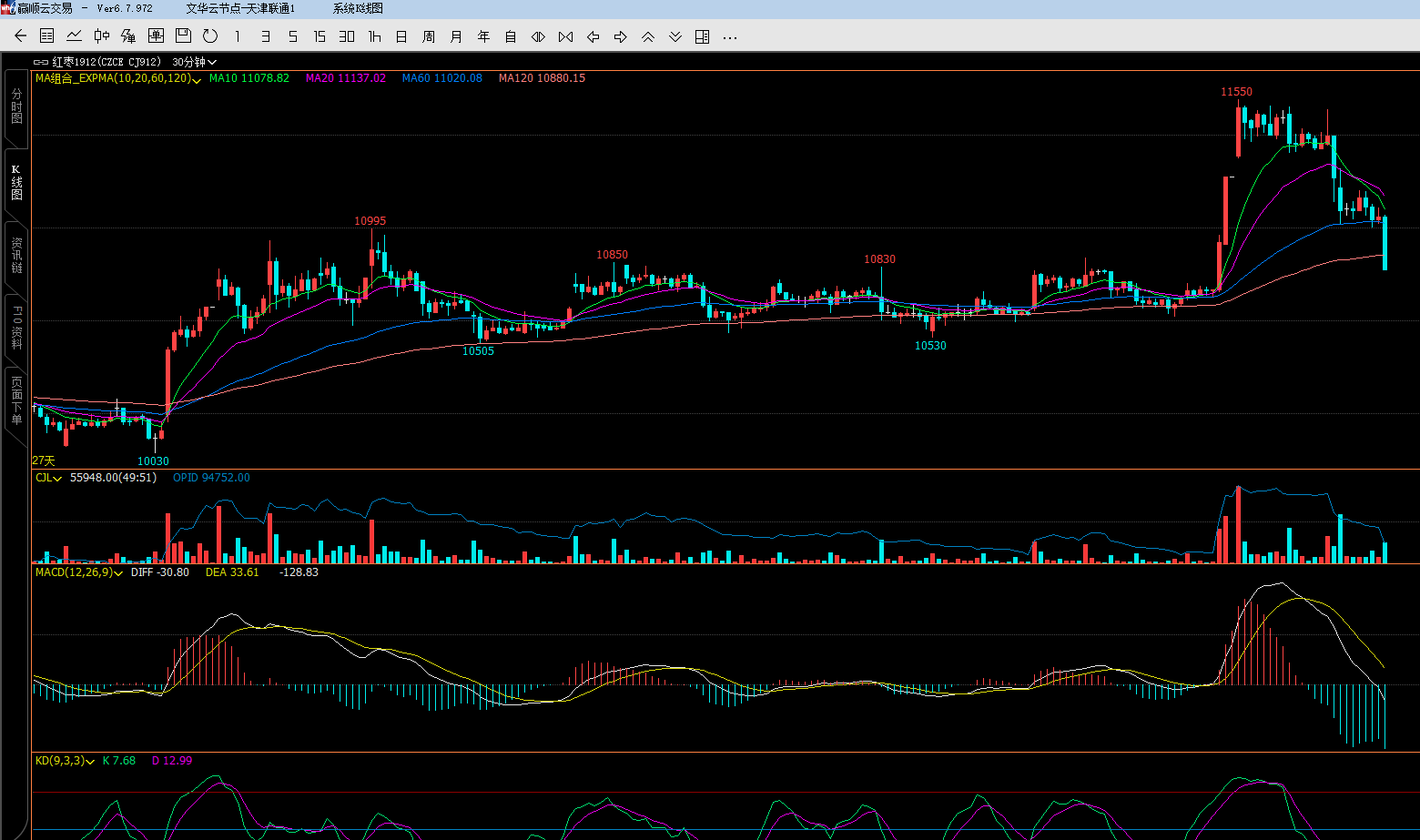Click the back arrow in toolbar
1420x840 pixels.
20,36
